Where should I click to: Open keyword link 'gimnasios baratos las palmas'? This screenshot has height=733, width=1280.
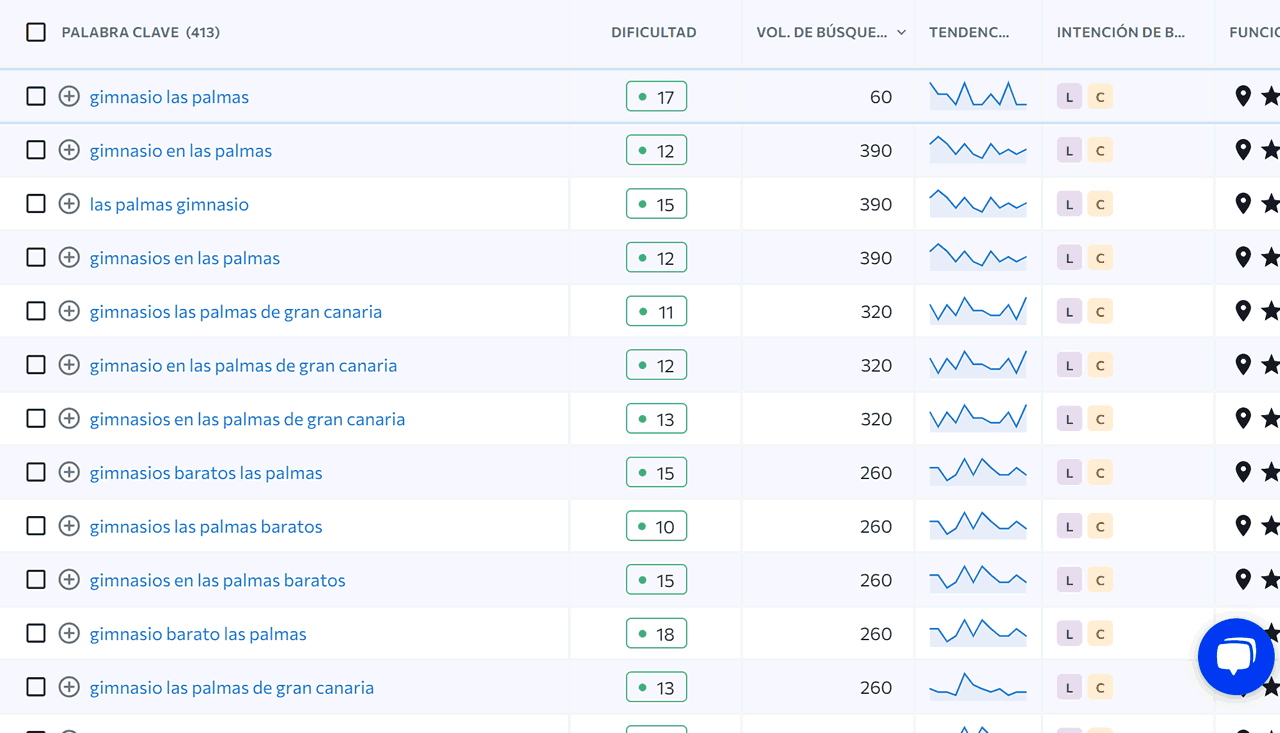point(206,473)
